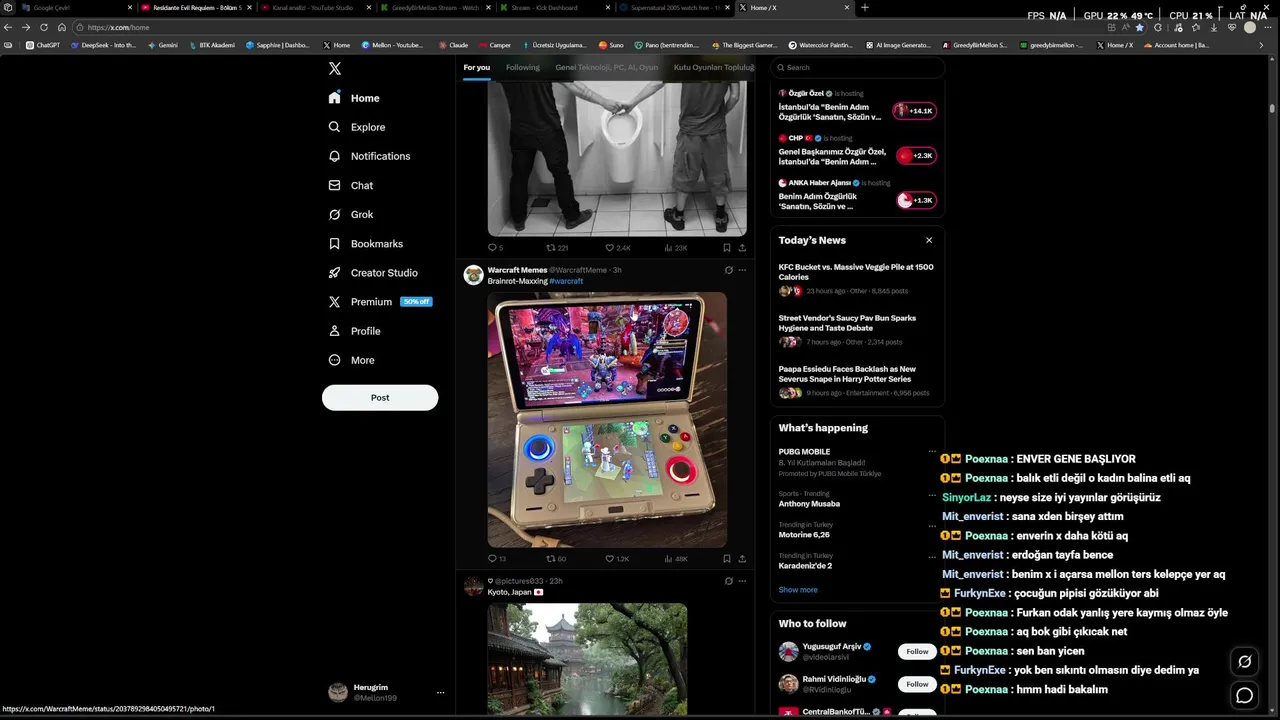
Task: Repost the Warcraft Memes post
Action: point(556,559)
